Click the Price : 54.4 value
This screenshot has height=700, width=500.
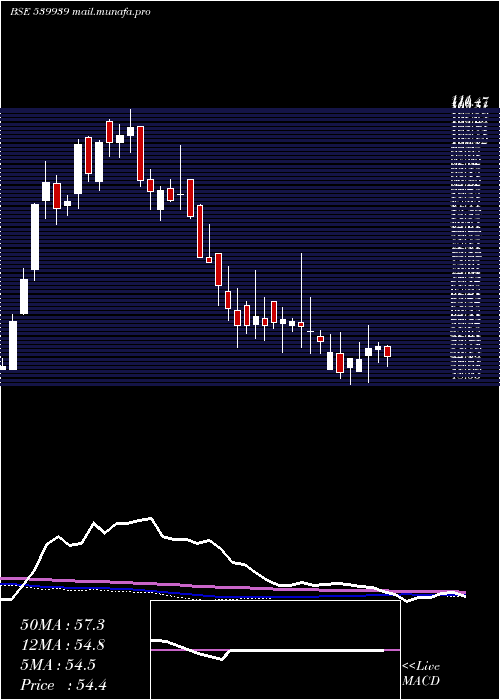coord(63,685)
